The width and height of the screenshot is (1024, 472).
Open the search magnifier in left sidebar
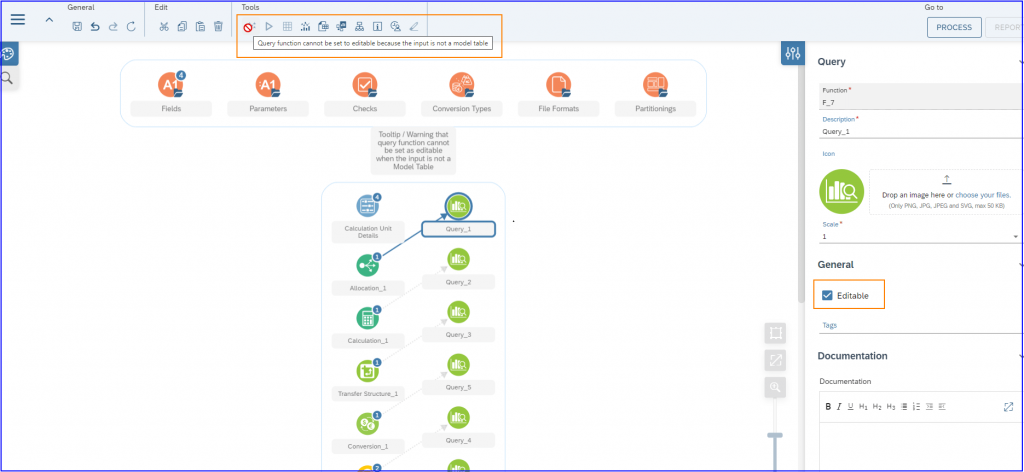[x=8, y=78]
